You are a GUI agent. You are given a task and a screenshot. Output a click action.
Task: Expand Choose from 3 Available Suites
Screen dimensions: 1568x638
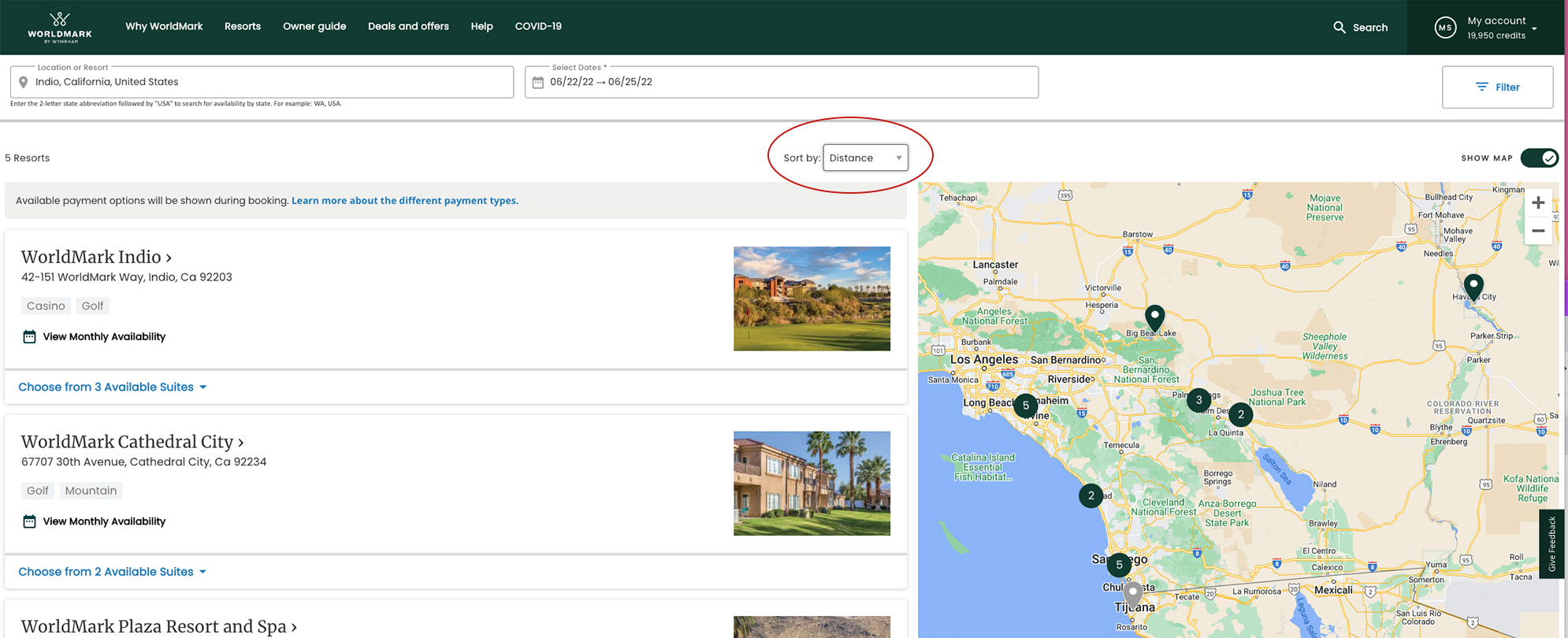112,387
